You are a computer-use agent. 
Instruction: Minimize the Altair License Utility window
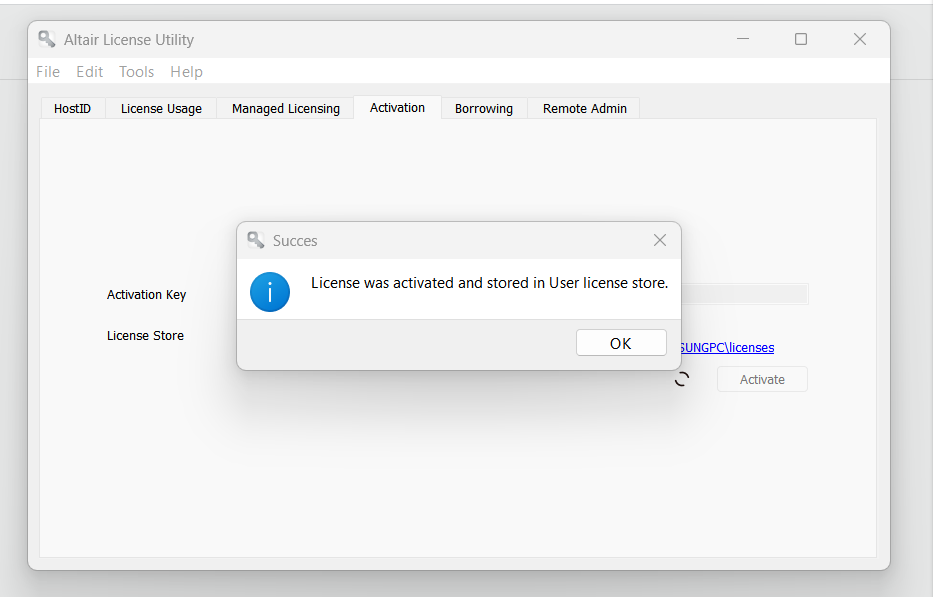point(743,39)
